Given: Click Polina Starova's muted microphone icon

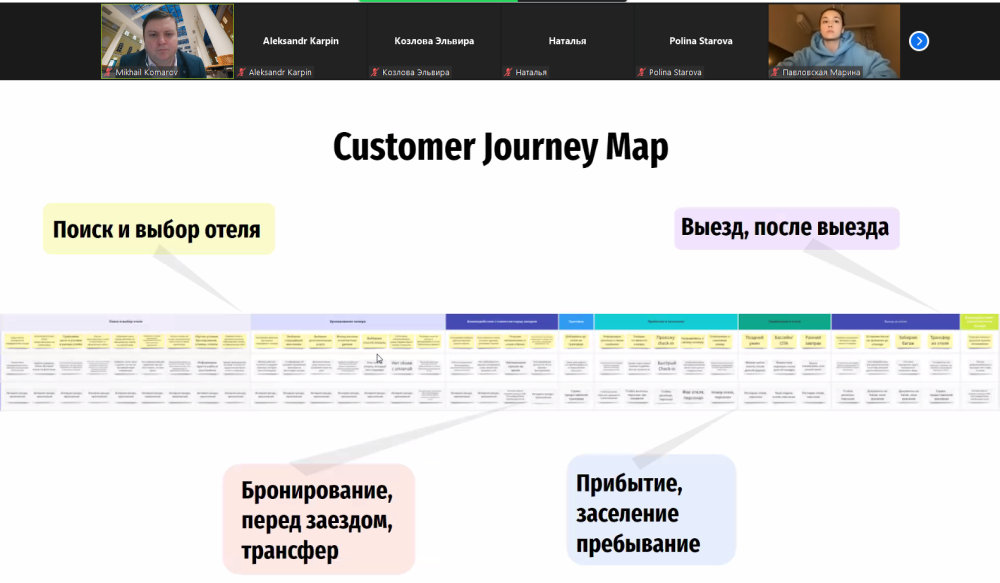Looking at the screenshot, I should (641, 72).
